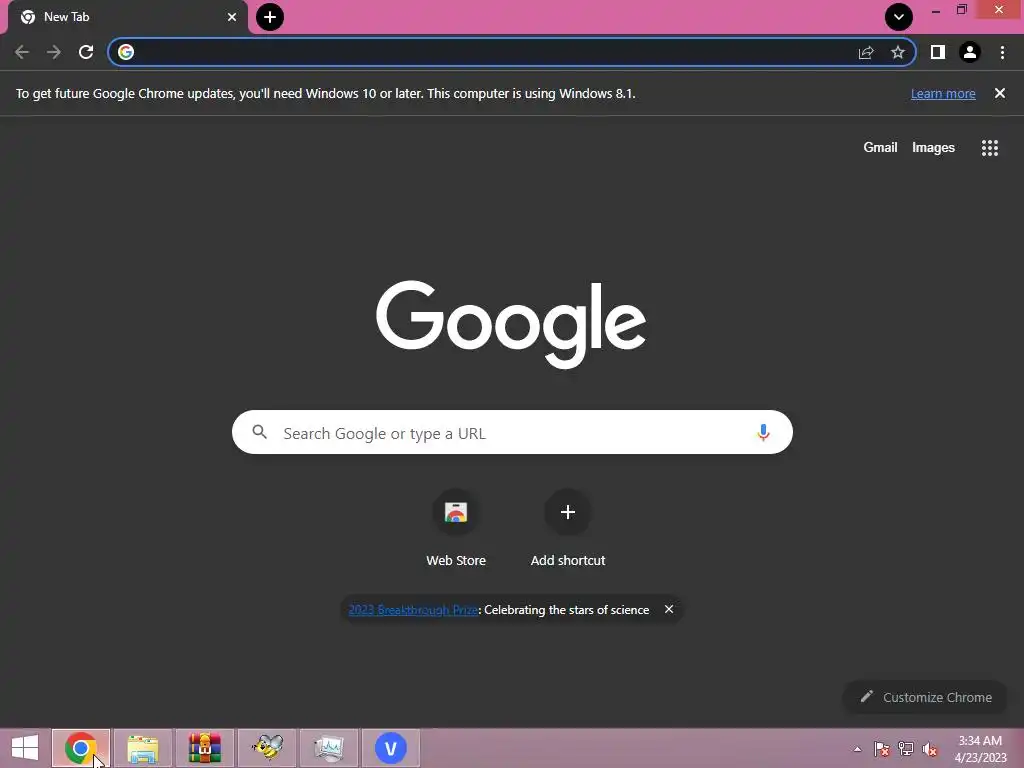Open the Chrome profile avatar menu

tap(970, 52)
